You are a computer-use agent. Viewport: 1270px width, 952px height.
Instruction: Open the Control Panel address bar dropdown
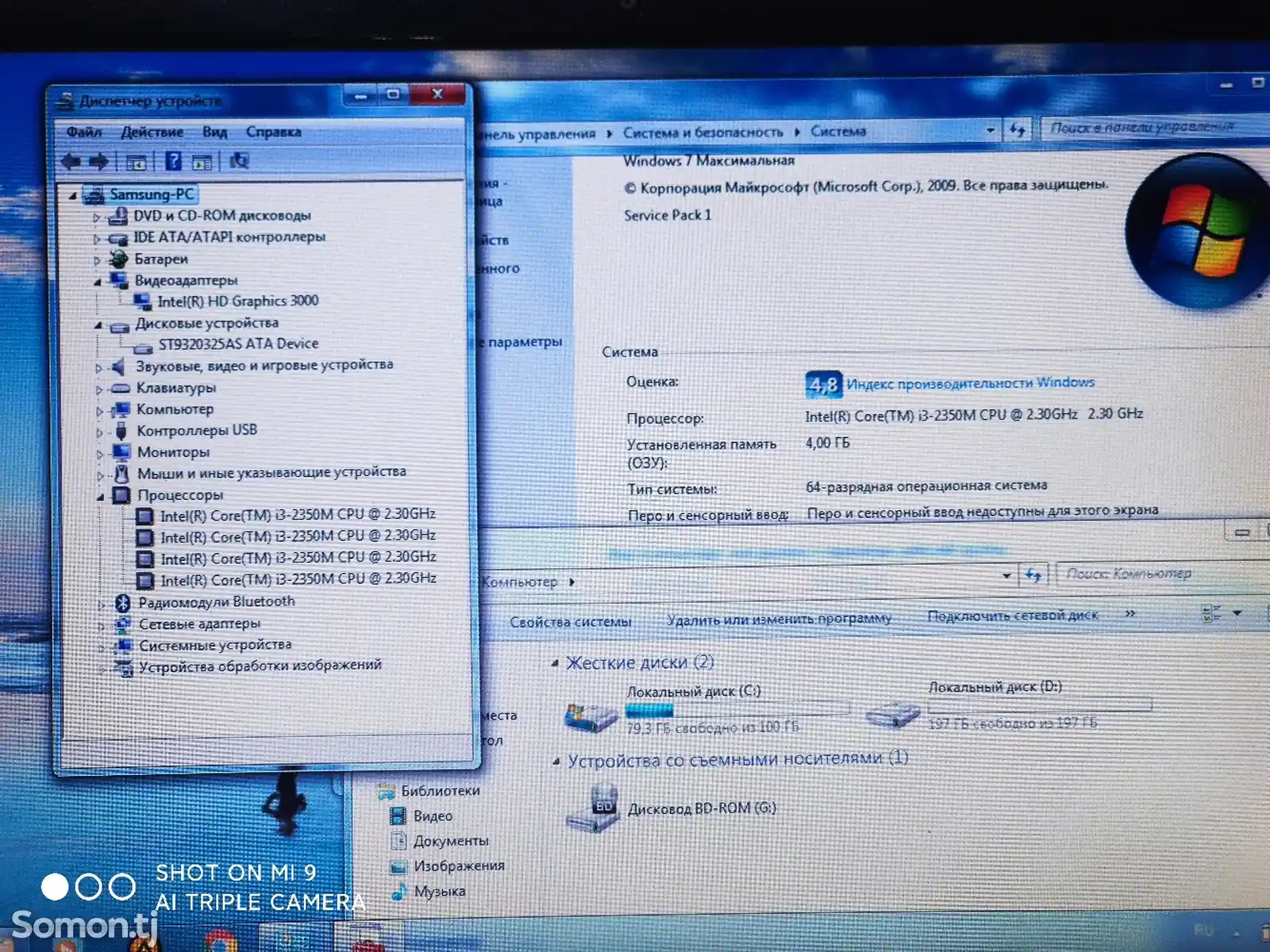pos(991,130)
